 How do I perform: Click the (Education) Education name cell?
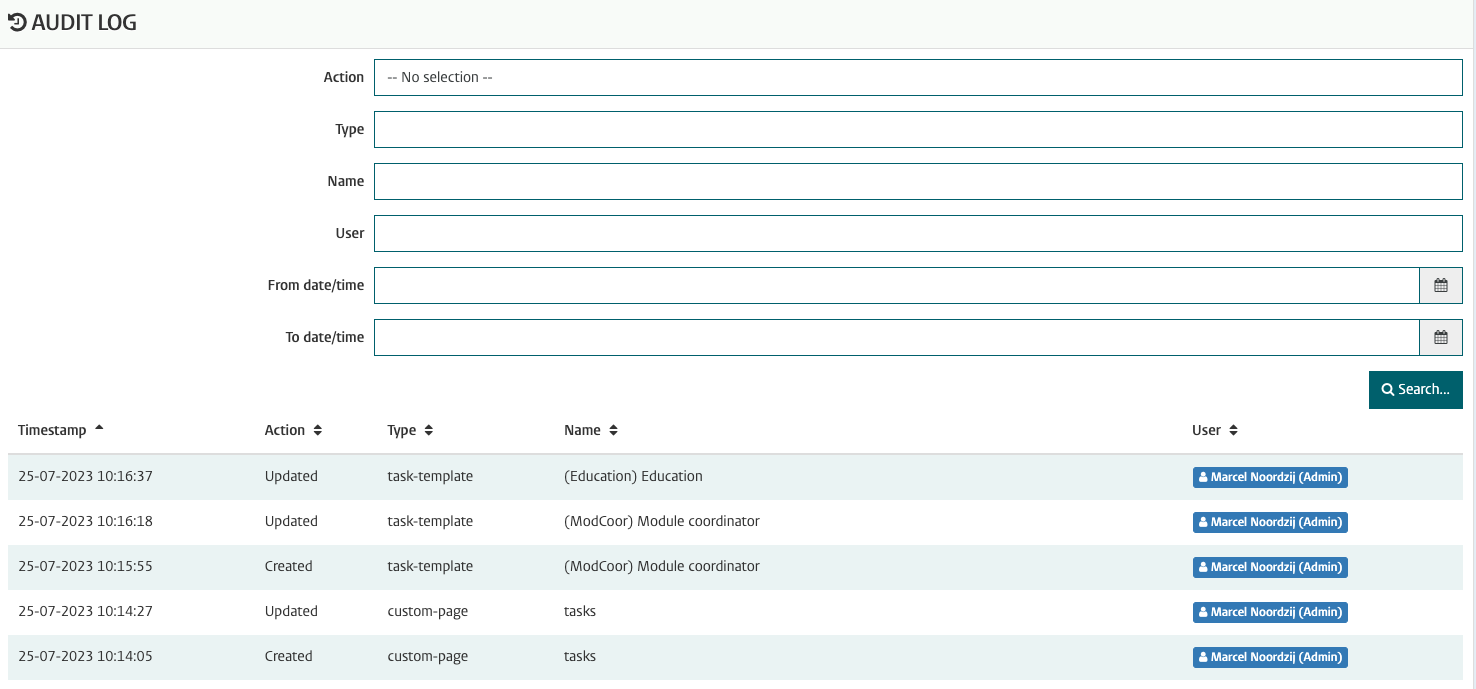point(633,476)
